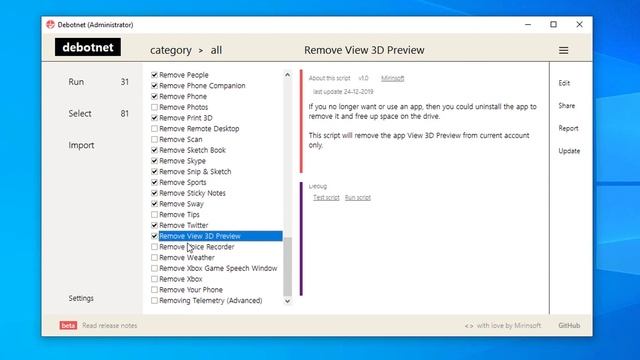640x360 pixels.
Task: Open Settings in the left sidebar
Action: (x=81, y=298)
